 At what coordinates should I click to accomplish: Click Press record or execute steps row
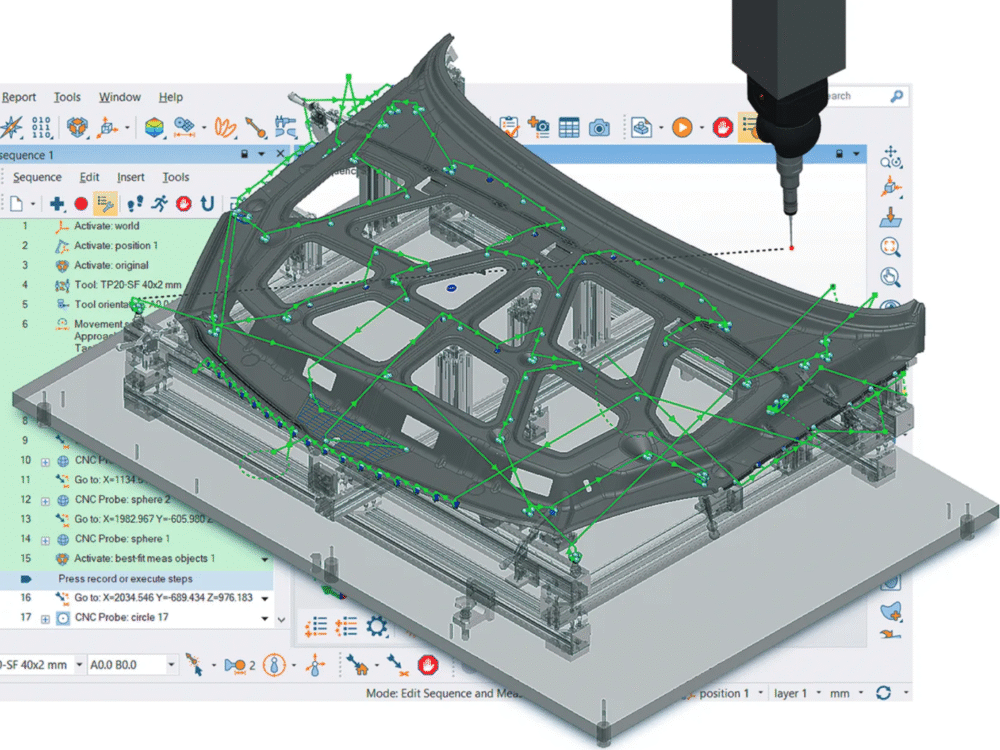pyautogui.click(x=136, y=579)
